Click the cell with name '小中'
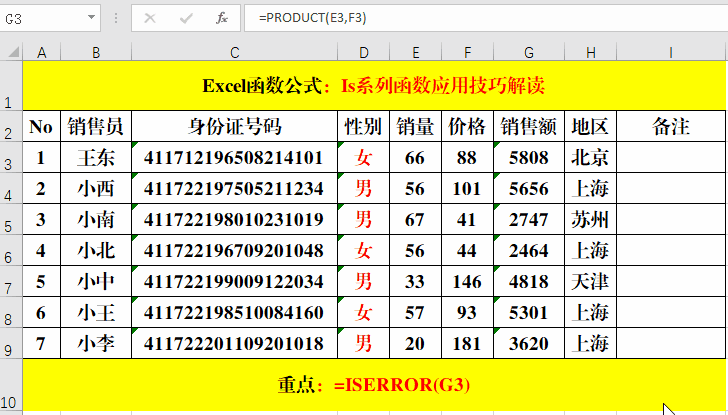 (x=96, y=282)
